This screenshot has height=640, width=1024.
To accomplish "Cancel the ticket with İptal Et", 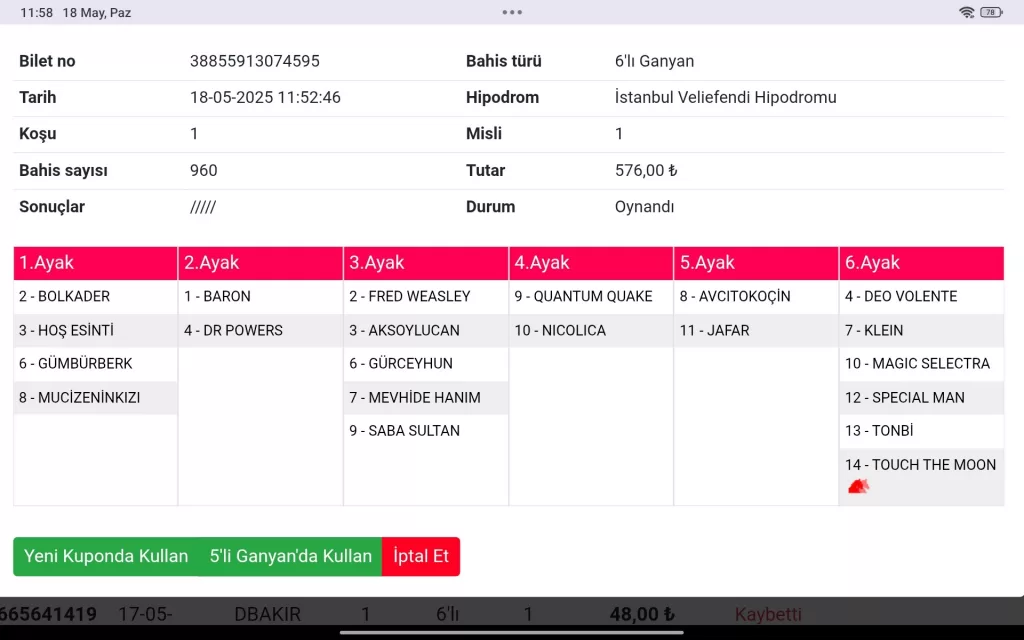I will [420, 556].
